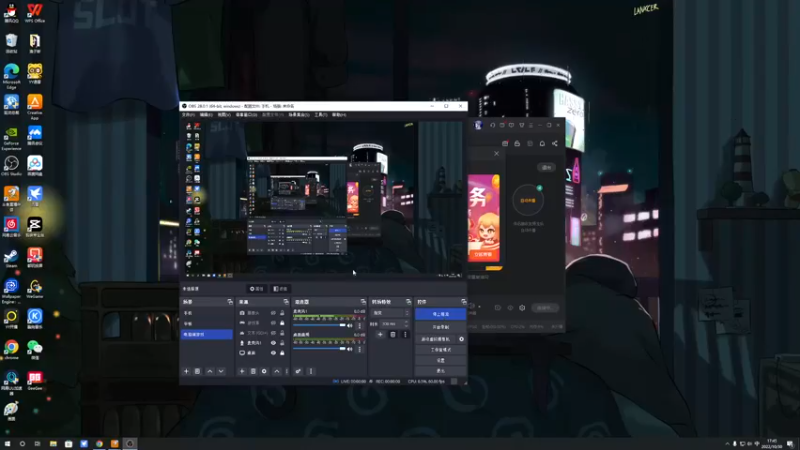
Task: Mute the desktop audio channel speaker icon
Action: [350, 349]
